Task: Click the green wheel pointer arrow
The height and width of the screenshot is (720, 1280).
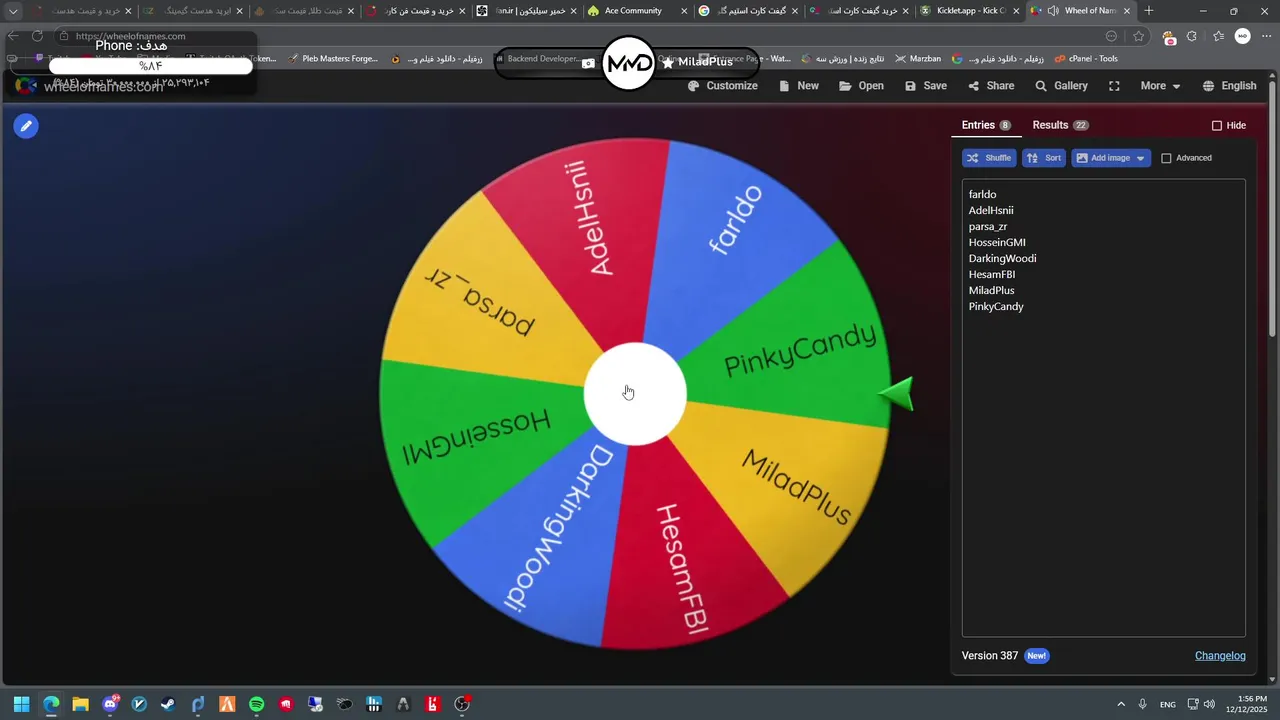Action: 897,393
